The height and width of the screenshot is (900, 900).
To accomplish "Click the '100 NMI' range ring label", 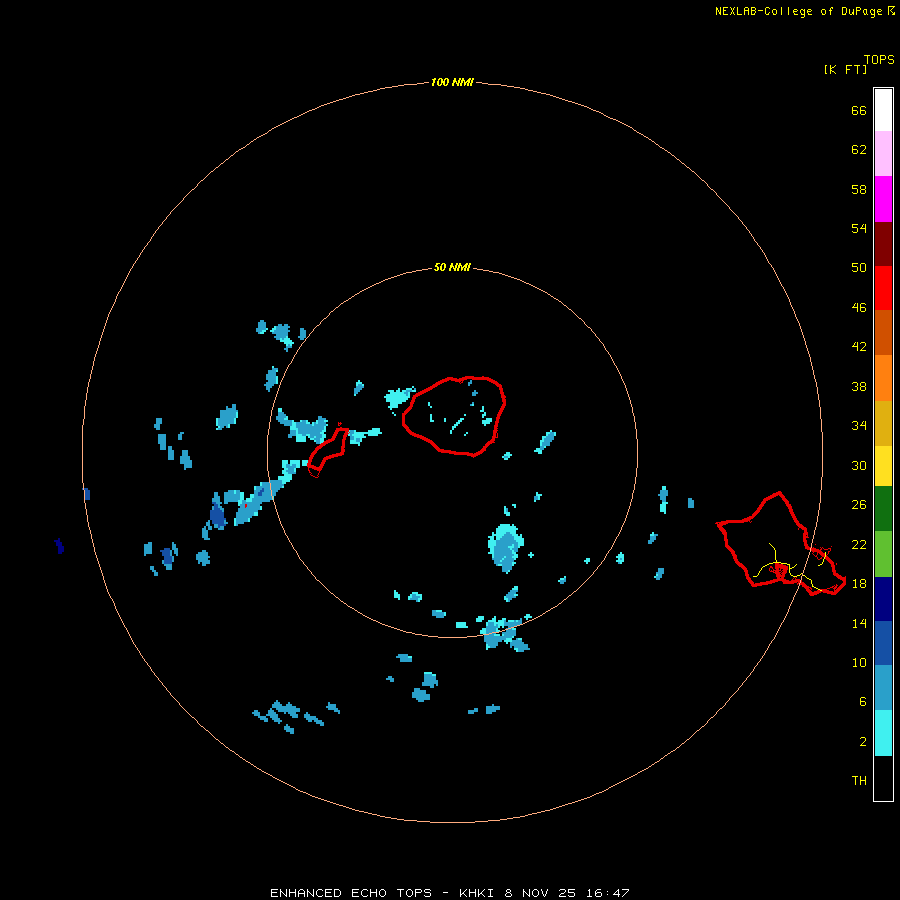I will pyautogui.click(x=452, y=82).
